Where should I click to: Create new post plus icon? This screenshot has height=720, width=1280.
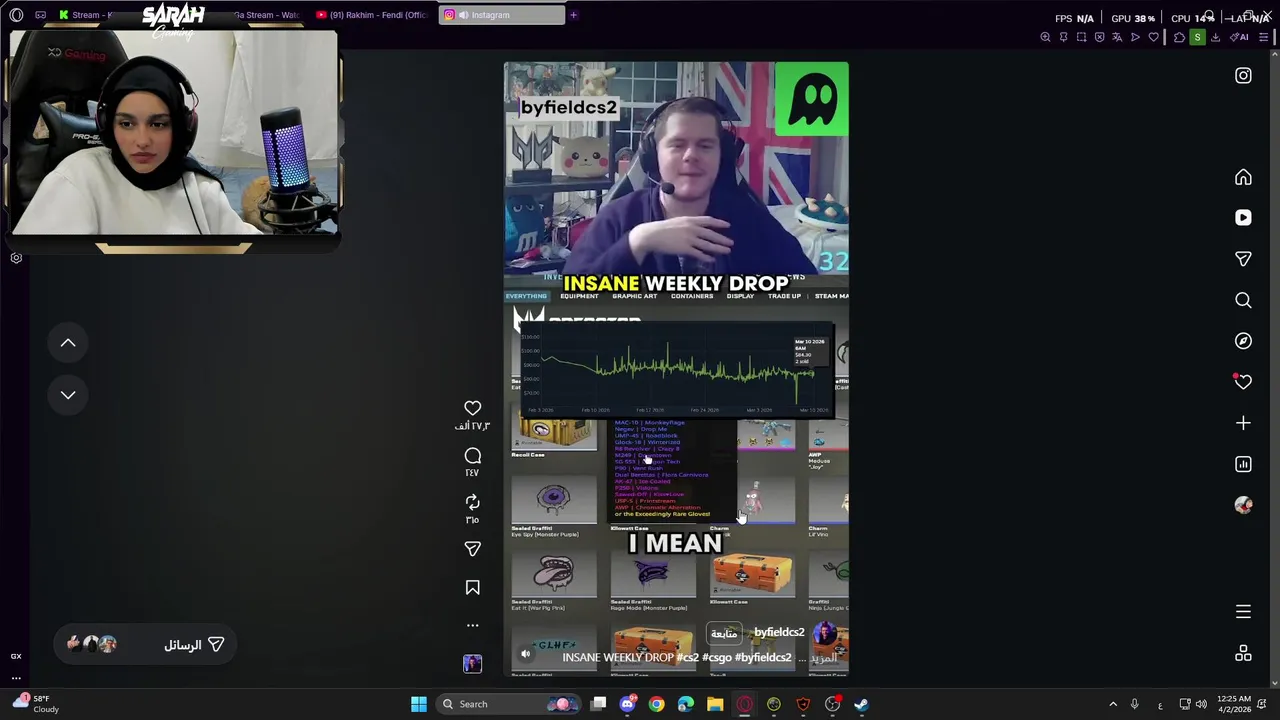(x=1243, y=423)
